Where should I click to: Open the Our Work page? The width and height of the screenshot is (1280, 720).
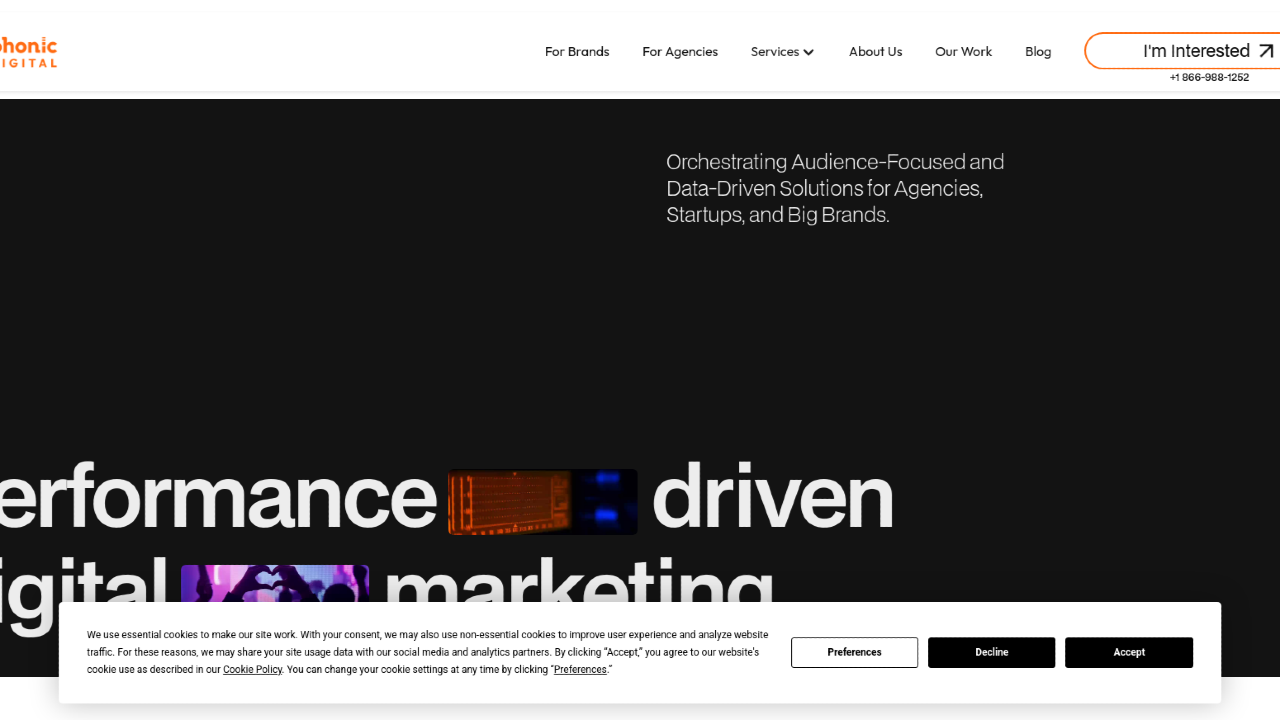pyautogui.click(x=963, y=51)
